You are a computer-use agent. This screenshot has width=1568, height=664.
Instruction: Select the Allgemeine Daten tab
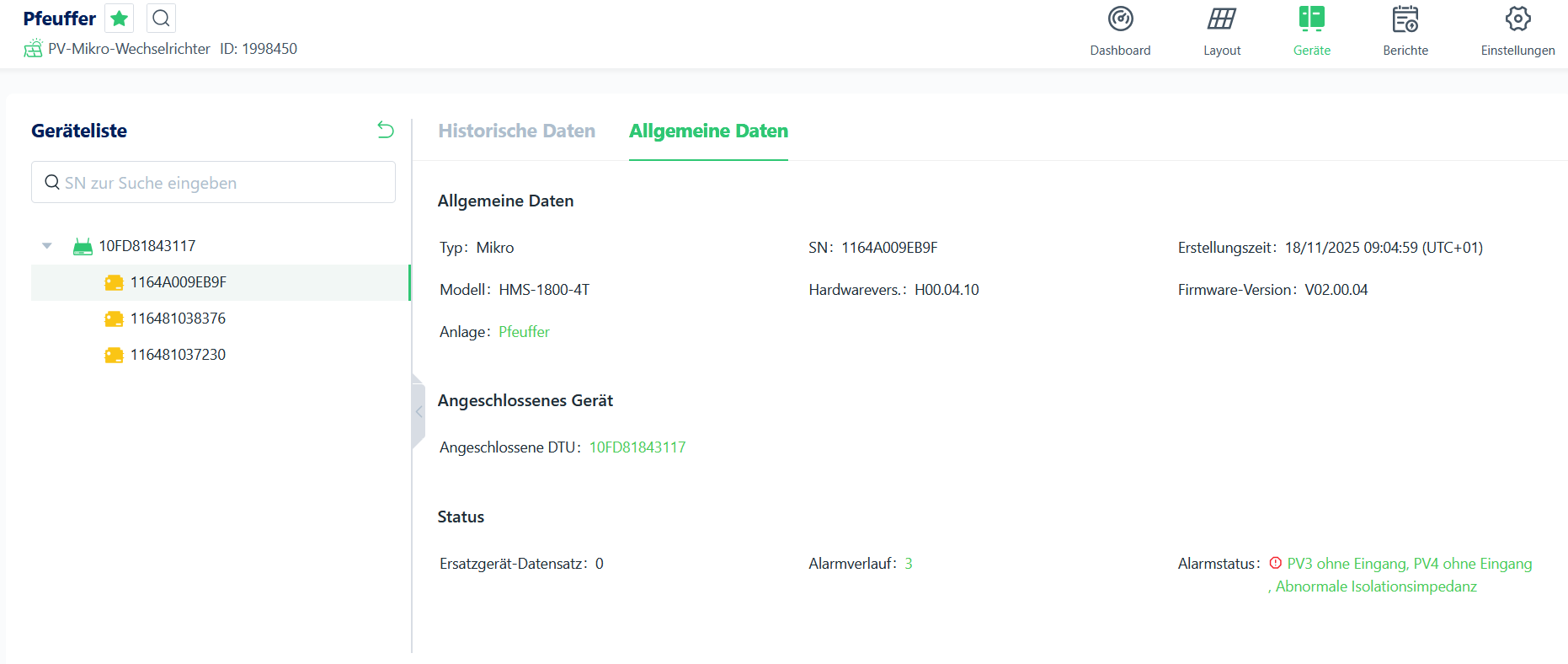[x=708, y=131]
